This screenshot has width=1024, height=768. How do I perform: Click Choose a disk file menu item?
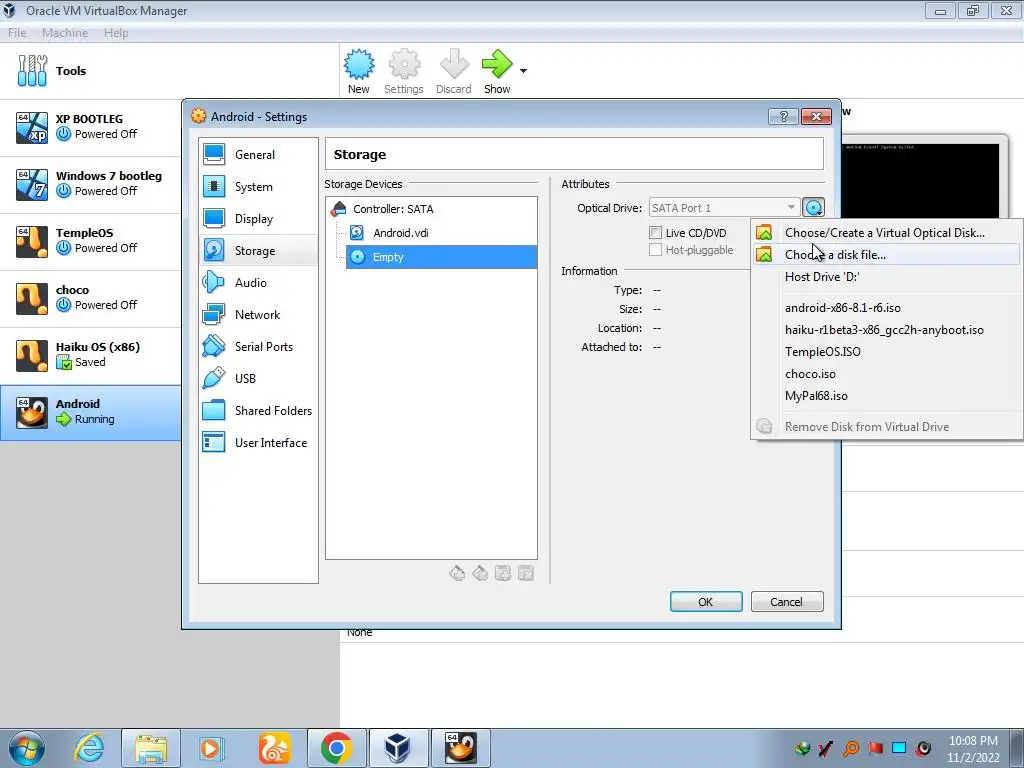pos(886,255)
